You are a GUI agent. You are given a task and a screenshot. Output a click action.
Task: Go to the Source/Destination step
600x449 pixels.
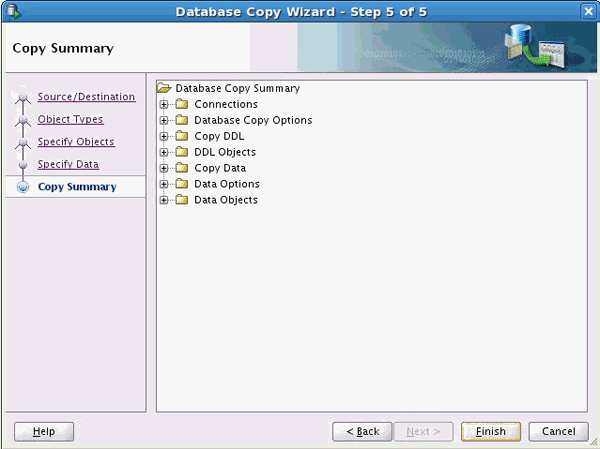pos(86,97)
